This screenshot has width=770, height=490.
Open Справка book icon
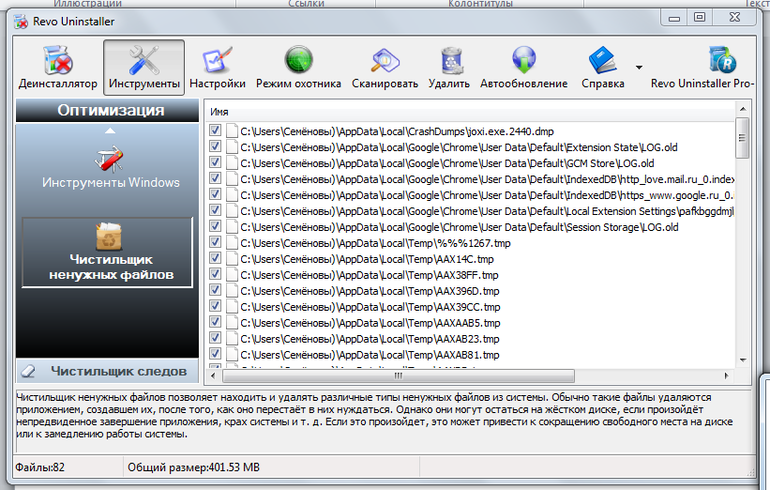tap(603, 60)
